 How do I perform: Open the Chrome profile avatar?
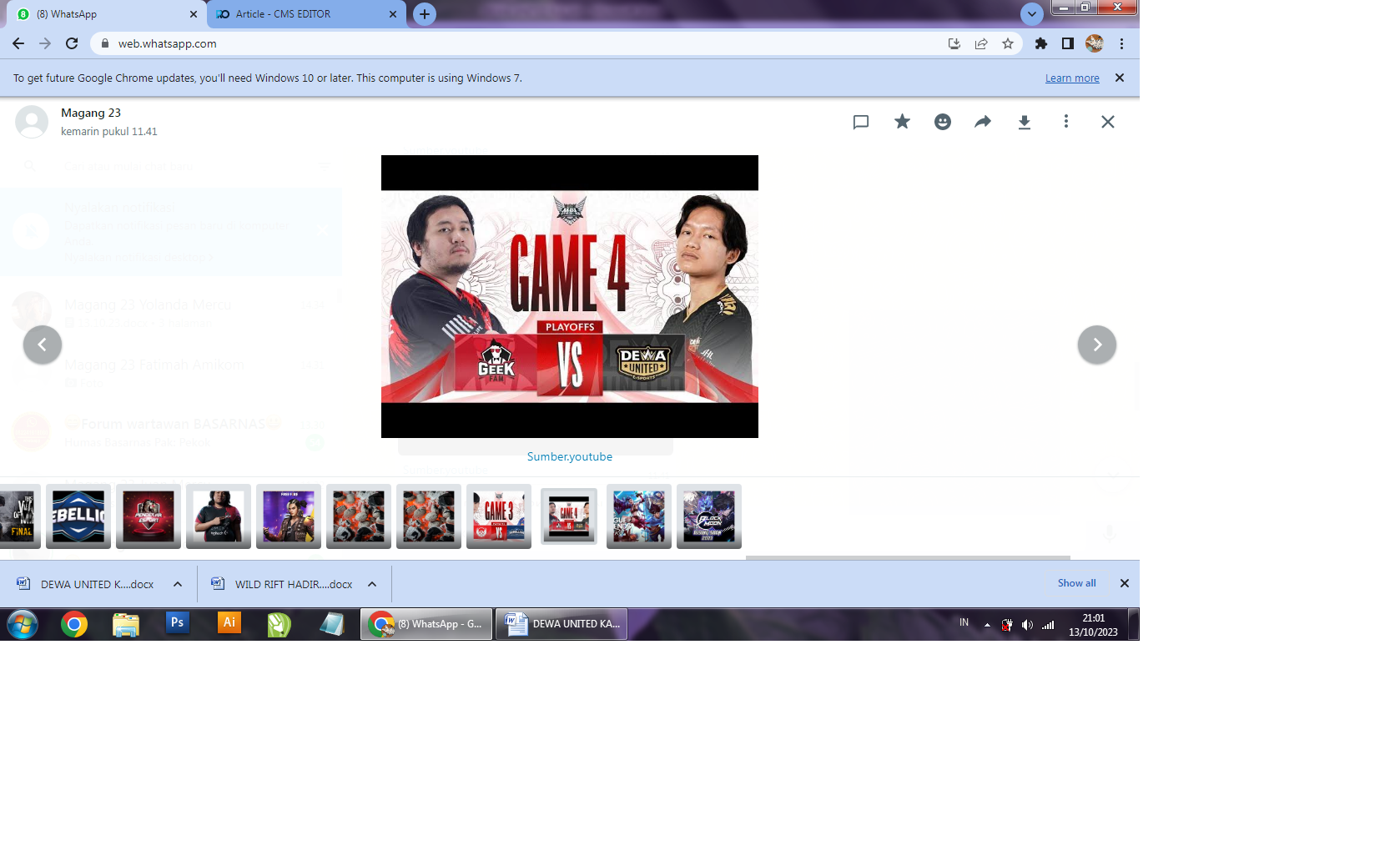(x=1095, y=43)
